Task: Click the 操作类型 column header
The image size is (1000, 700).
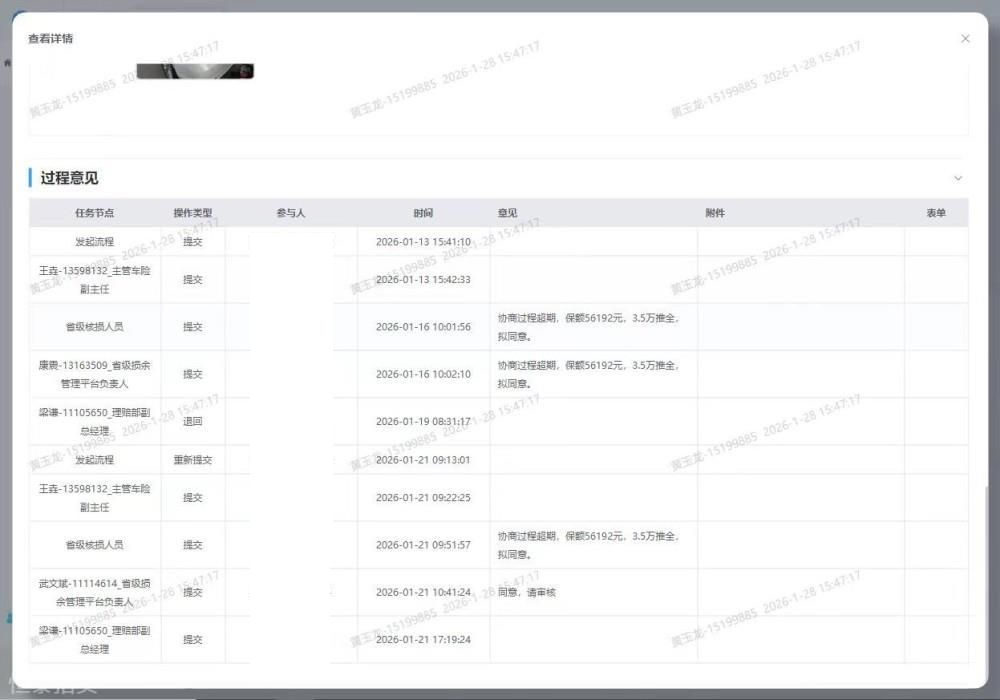Action: [192, 213]
